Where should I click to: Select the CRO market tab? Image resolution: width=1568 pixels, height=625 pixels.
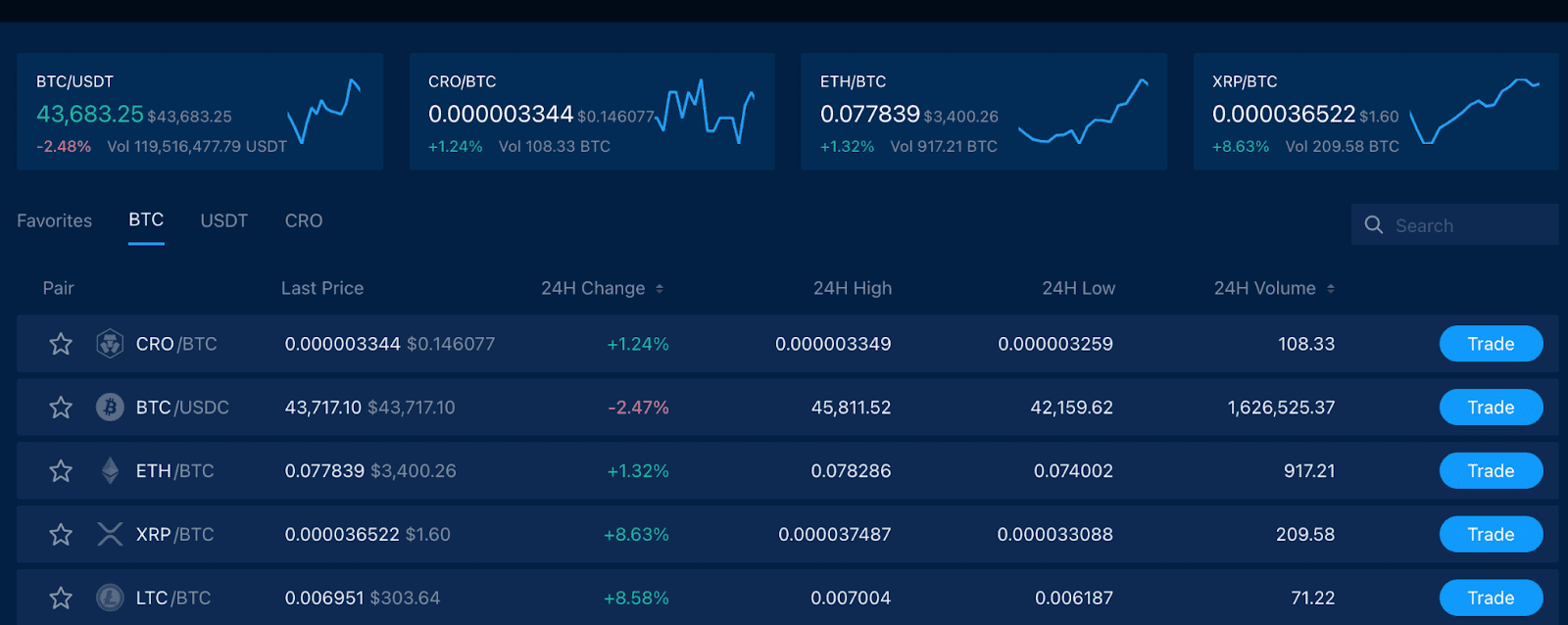(x=303, y=221)
